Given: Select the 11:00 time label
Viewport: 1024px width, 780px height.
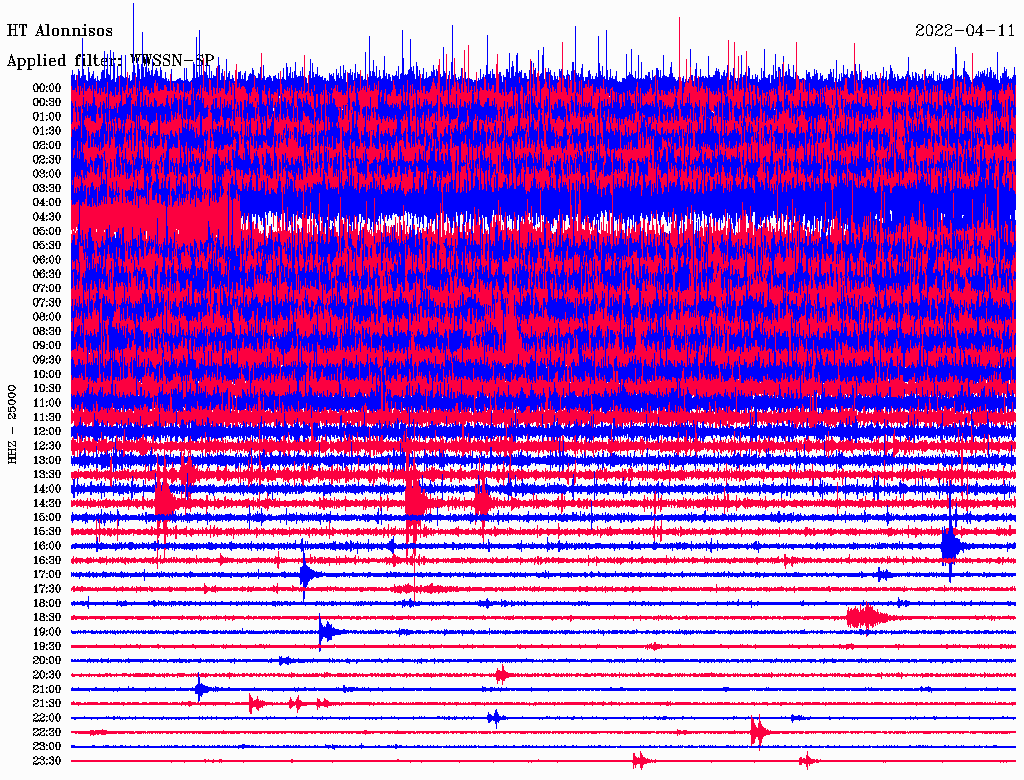Looking at the screenshot, I should pyautogui.click(x=47, y=403).
